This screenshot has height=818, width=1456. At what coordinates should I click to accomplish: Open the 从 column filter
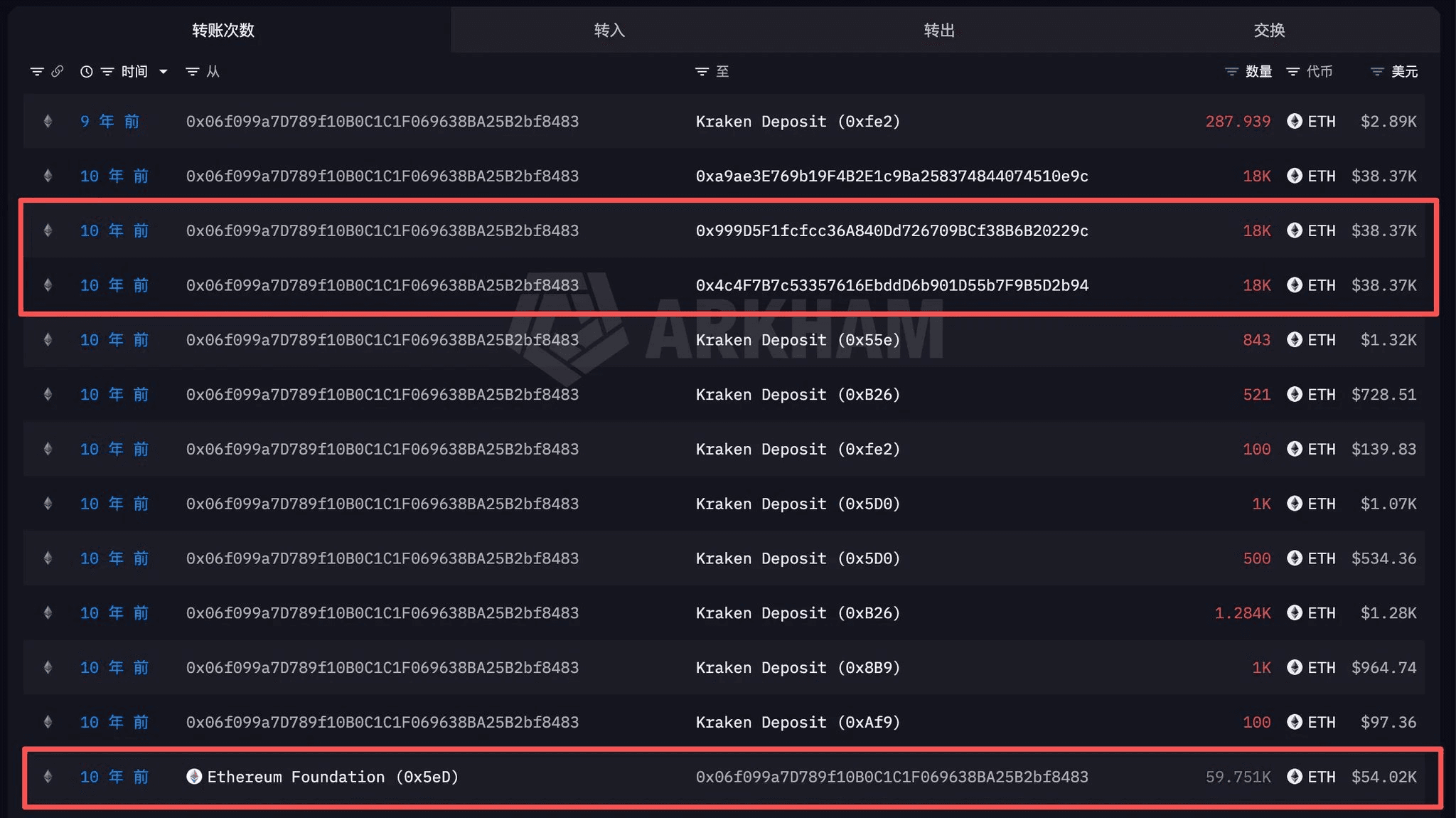click(x=192, y=72)
